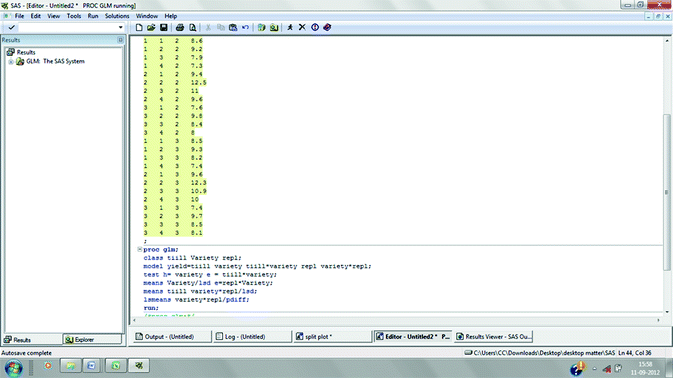Viewport: 673px width, 378px height.
Task: Expand the GLM: The SAS System node
Action: (11, 62)
